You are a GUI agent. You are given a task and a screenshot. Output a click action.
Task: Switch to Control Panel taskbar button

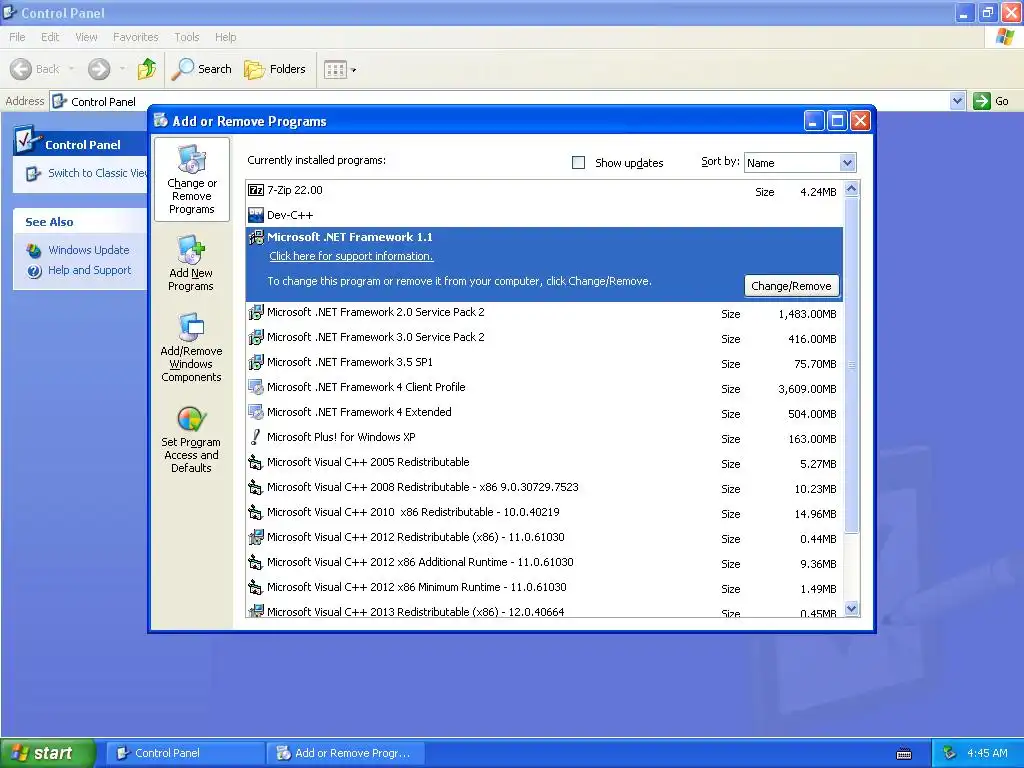tap(185, 753)
